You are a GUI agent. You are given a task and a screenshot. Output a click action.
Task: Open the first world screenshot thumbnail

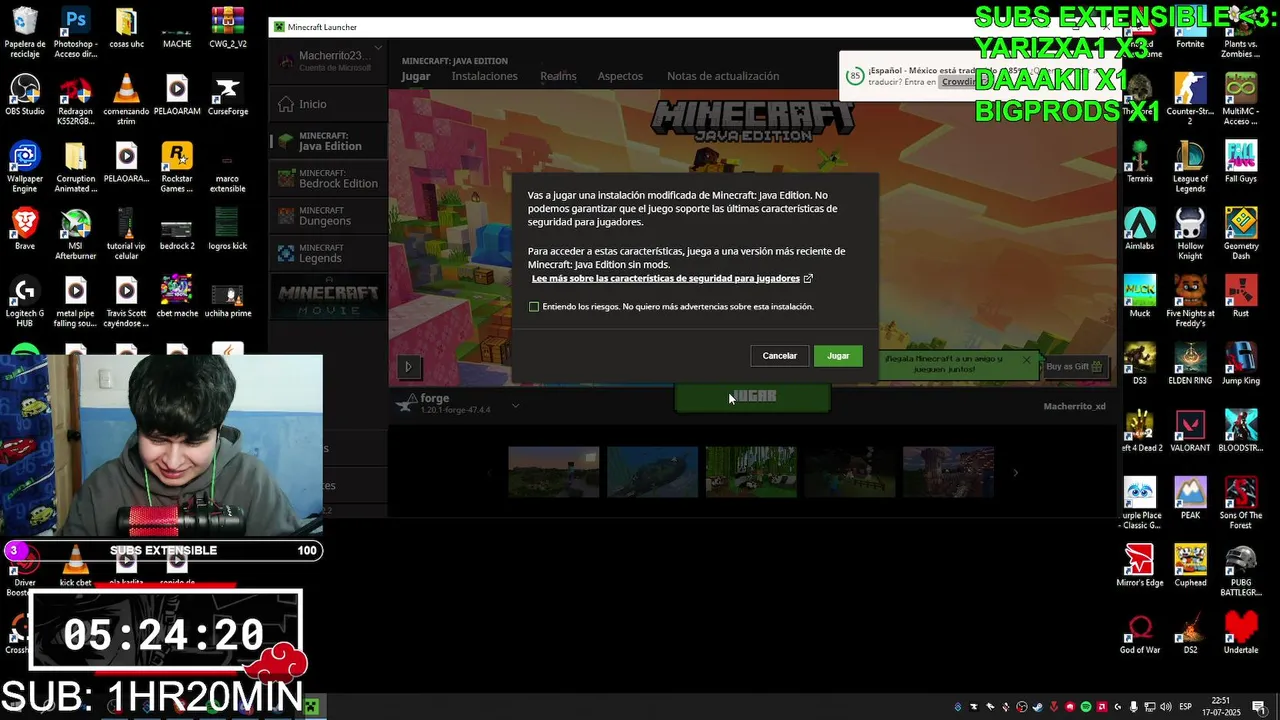pyautogui.click(x=554, y=472)
